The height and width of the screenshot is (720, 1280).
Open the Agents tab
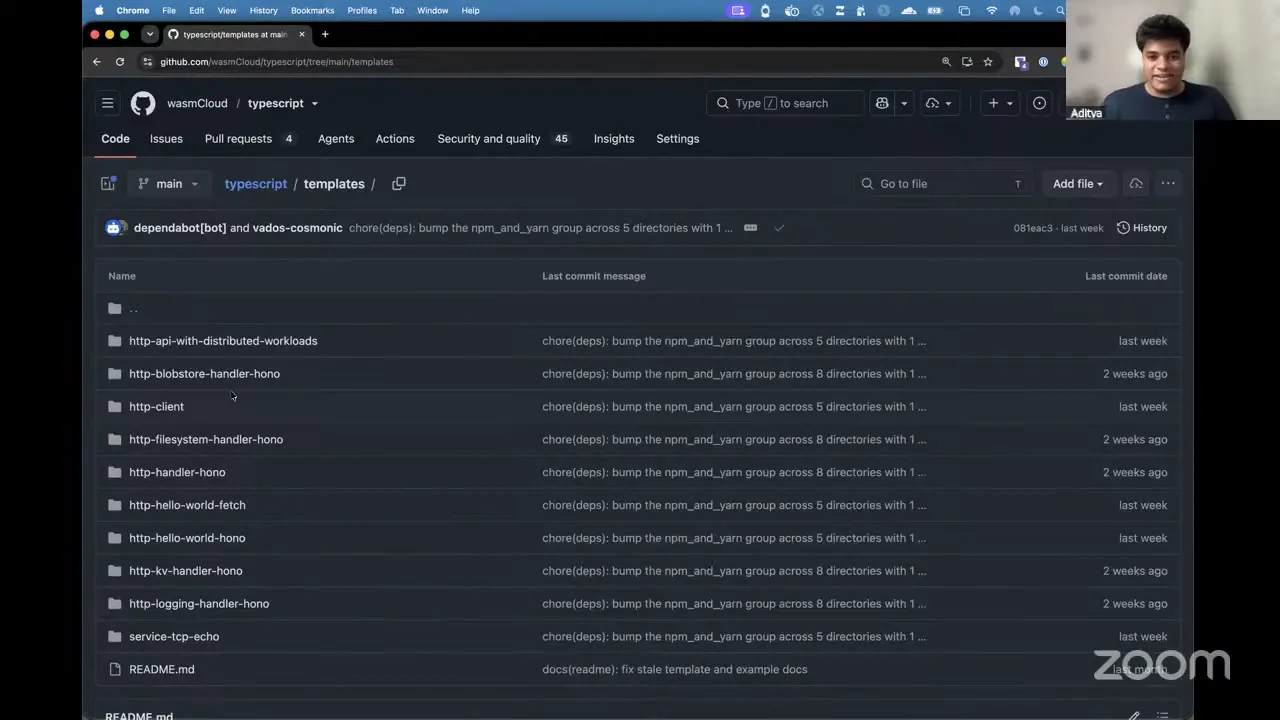336,139
